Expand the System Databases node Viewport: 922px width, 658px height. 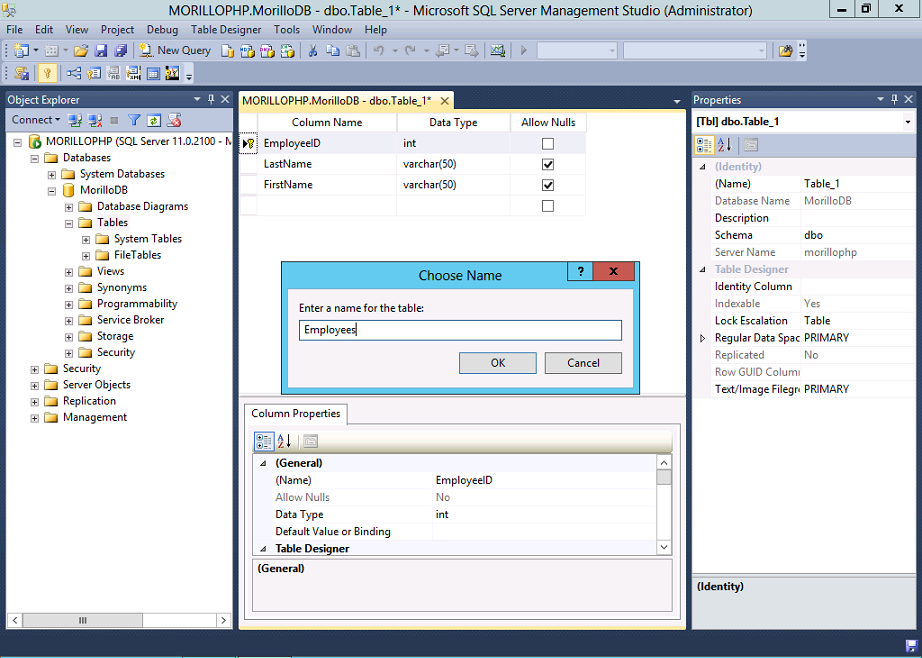(x=52, y=175)
